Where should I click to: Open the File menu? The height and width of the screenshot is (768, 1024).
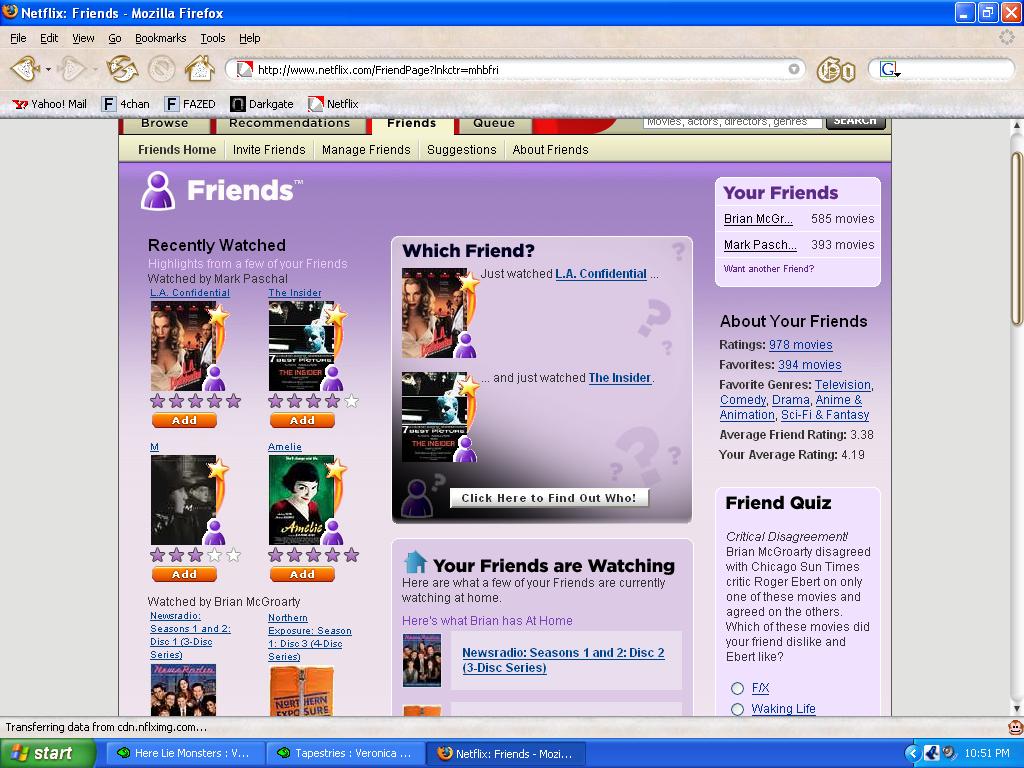coord(18,38)
